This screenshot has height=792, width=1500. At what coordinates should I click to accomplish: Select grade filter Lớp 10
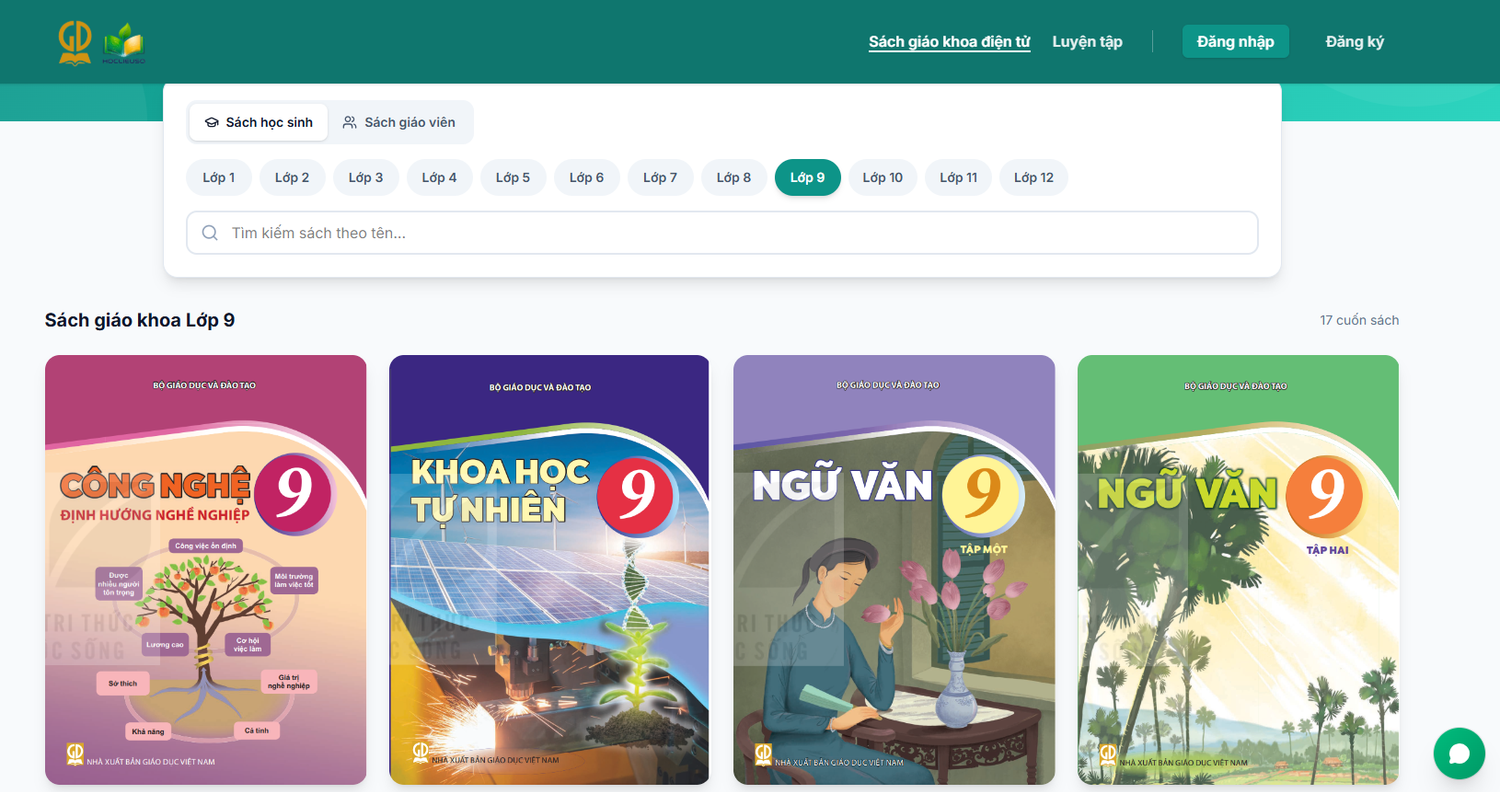[x=883, y=177]
